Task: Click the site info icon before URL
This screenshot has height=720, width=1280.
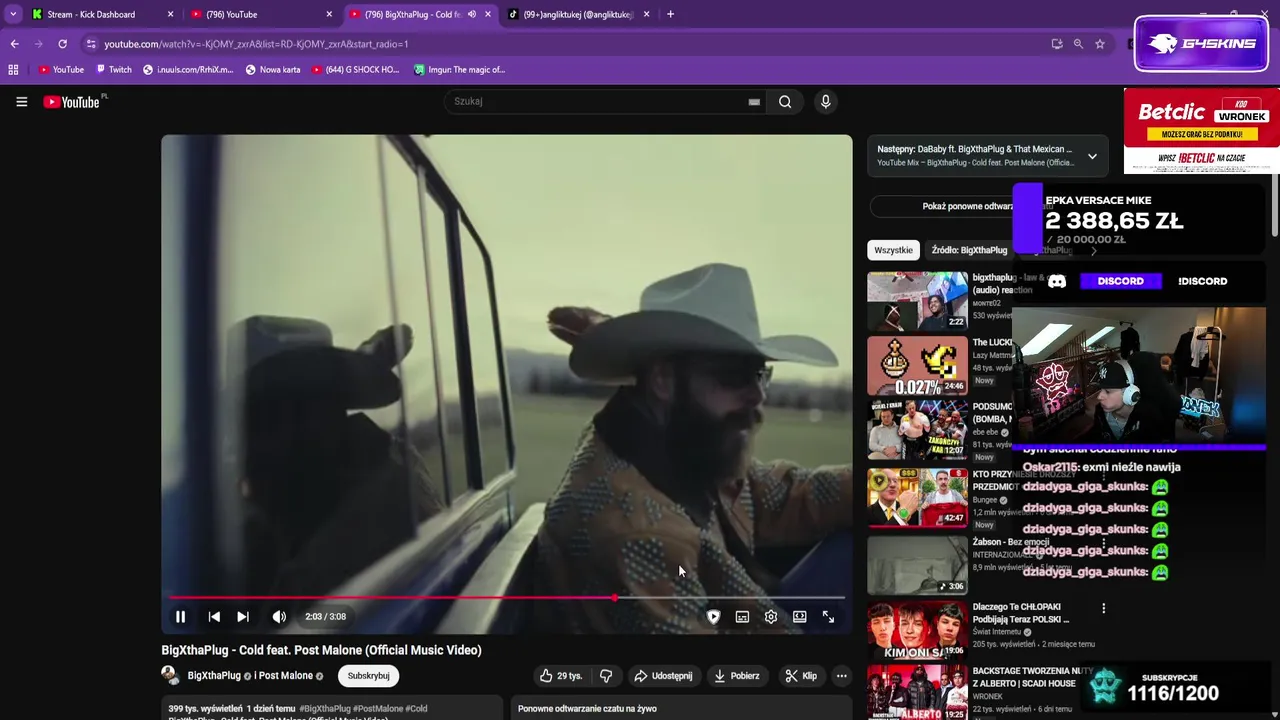Action: click(x=91, y=44)
